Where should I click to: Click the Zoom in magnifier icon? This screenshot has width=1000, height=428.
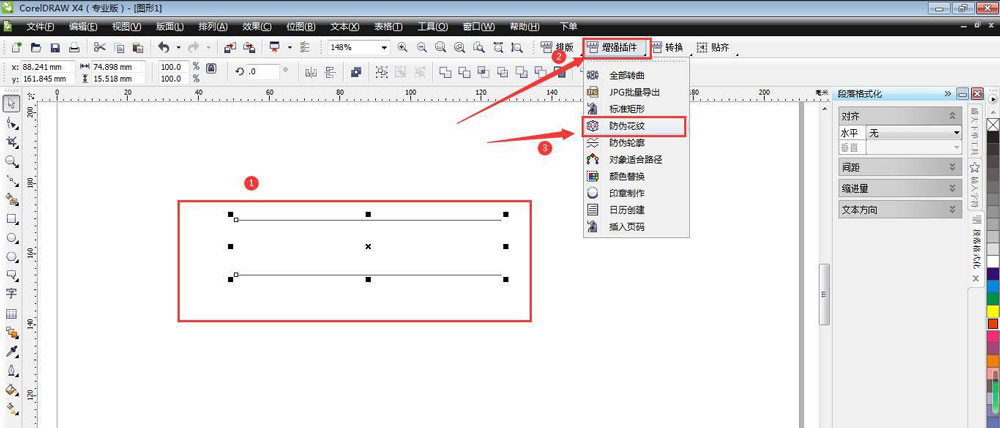click(x=402, y=47)
